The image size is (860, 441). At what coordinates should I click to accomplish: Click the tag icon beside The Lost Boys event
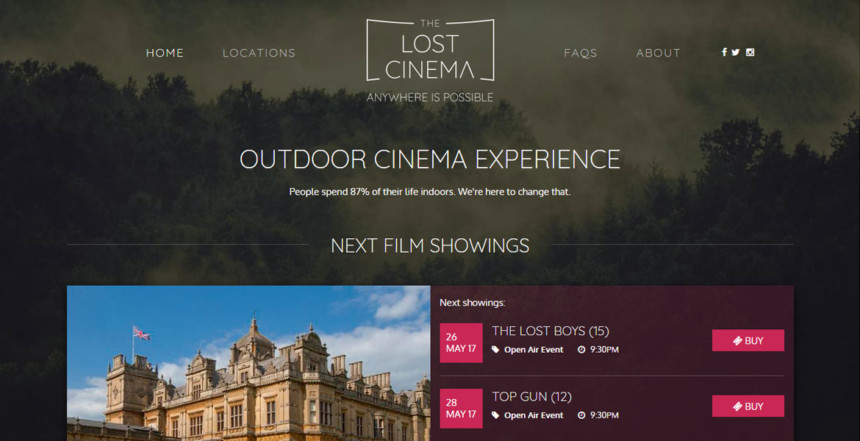tap(495, 349)
